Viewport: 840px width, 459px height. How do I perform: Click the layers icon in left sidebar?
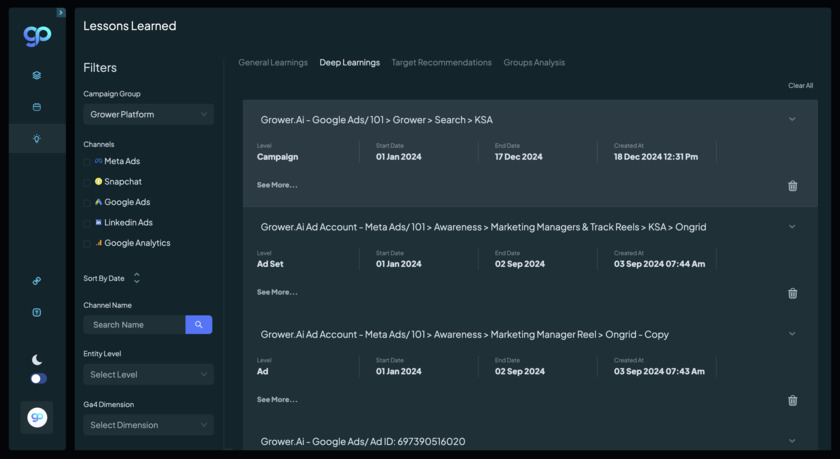pos(37,75)
